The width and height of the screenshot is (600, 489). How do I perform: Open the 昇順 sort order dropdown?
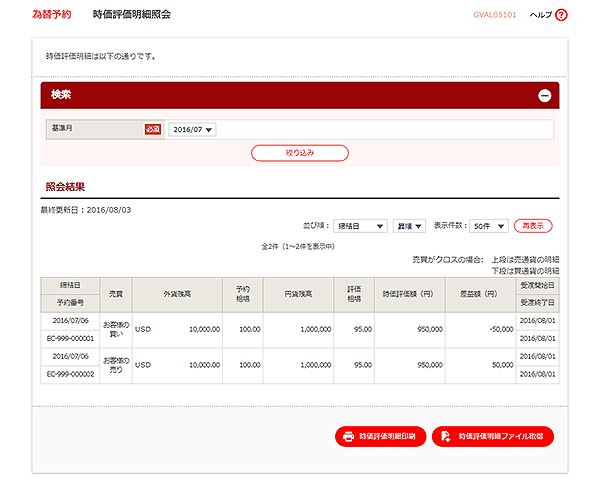[409, 226]
